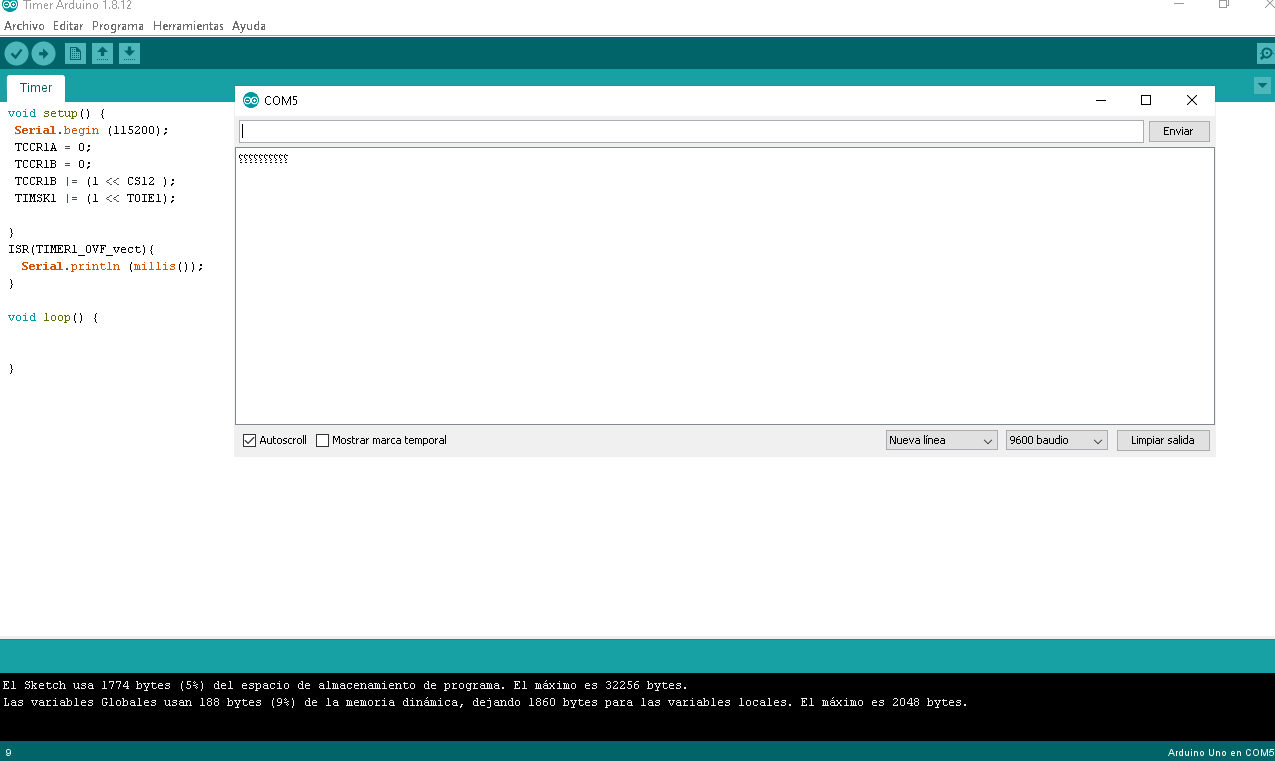Click the Verify sketch checkmark icon

point(17,54)
